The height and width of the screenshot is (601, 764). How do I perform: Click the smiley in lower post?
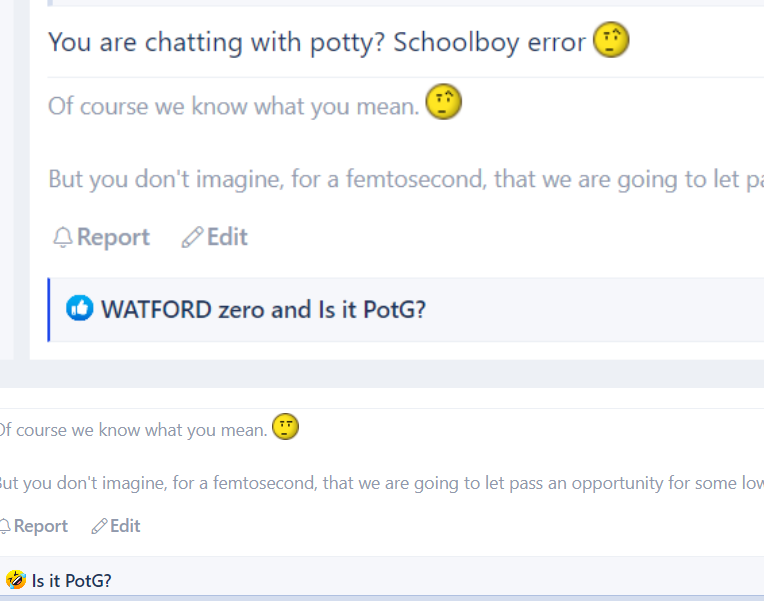pyautogui.click(x=286, y=427)
